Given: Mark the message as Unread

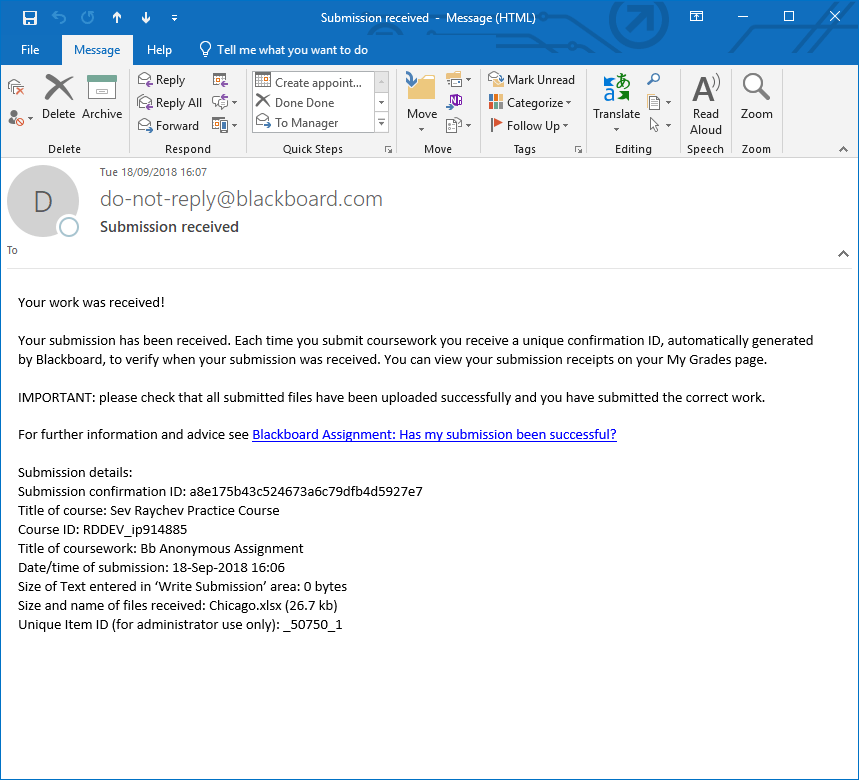Looking at the screenshot, I should tap(531, 80).
